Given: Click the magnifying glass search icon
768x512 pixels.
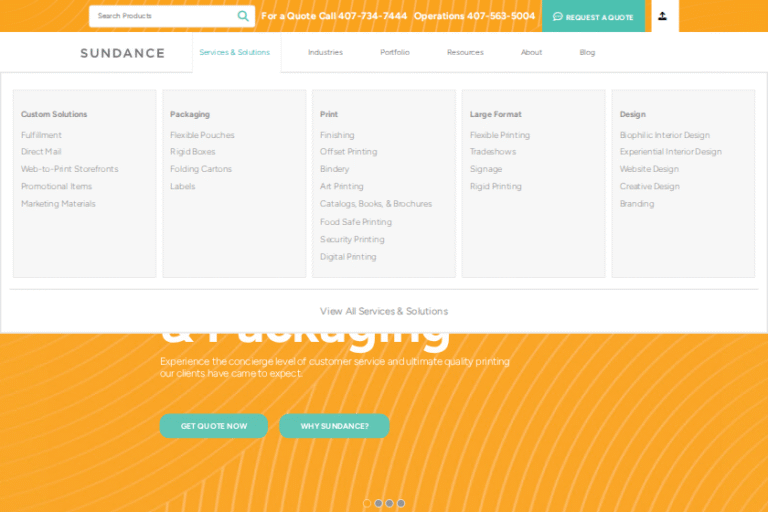Looking at the screenshot, I should click(243, 16).
